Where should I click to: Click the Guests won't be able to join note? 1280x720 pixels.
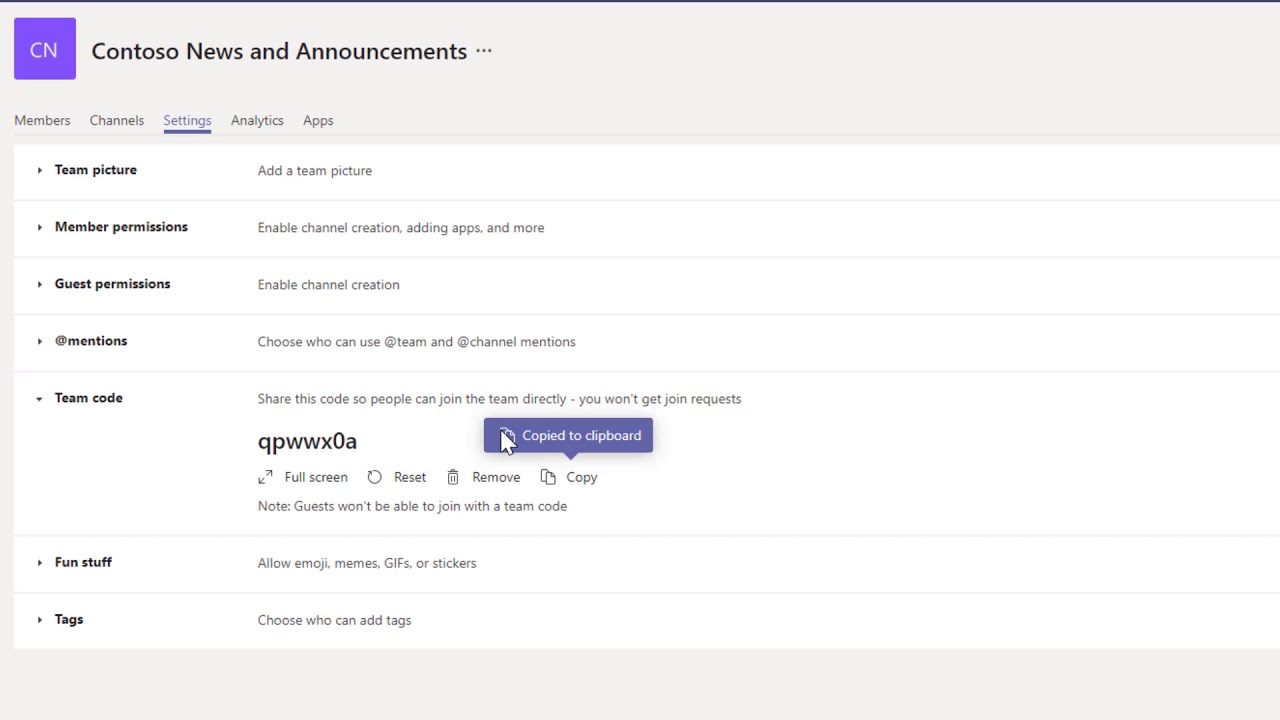(412, 506)
